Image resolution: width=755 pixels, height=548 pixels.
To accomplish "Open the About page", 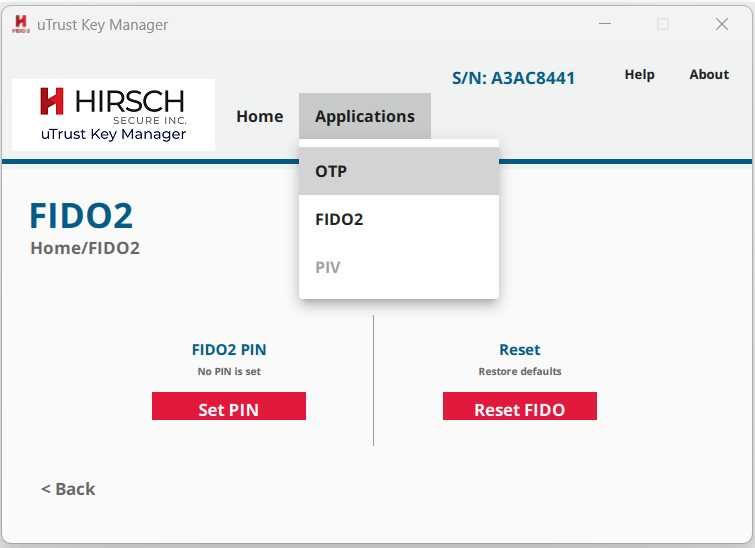I will [x=709, y=74].
